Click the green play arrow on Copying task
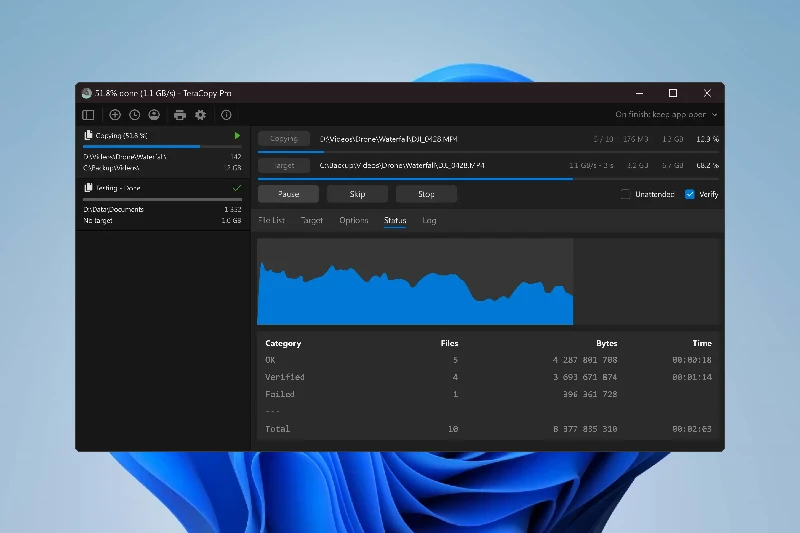 237,136
